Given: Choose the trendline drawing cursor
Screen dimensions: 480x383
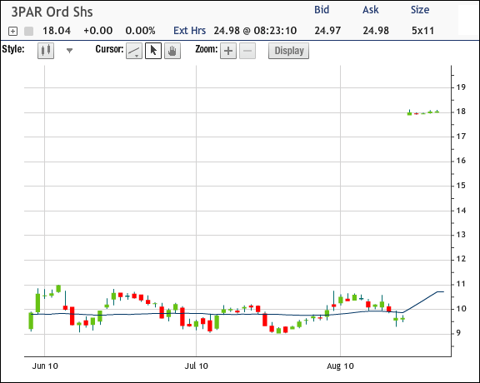Looking at the screenshot, I should pyautogui.click(x=134, y=51).
